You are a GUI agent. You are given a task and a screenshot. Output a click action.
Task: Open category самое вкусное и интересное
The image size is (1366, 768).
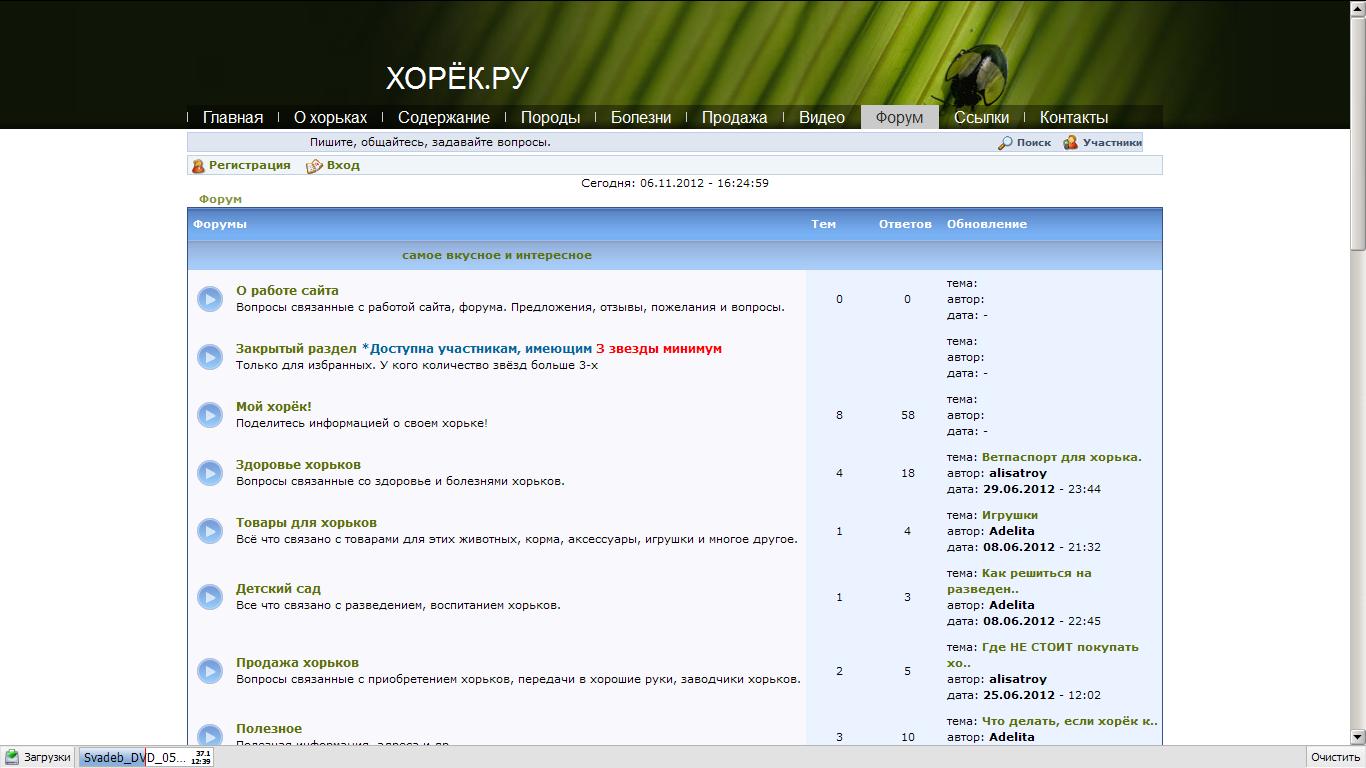point(497,255)
